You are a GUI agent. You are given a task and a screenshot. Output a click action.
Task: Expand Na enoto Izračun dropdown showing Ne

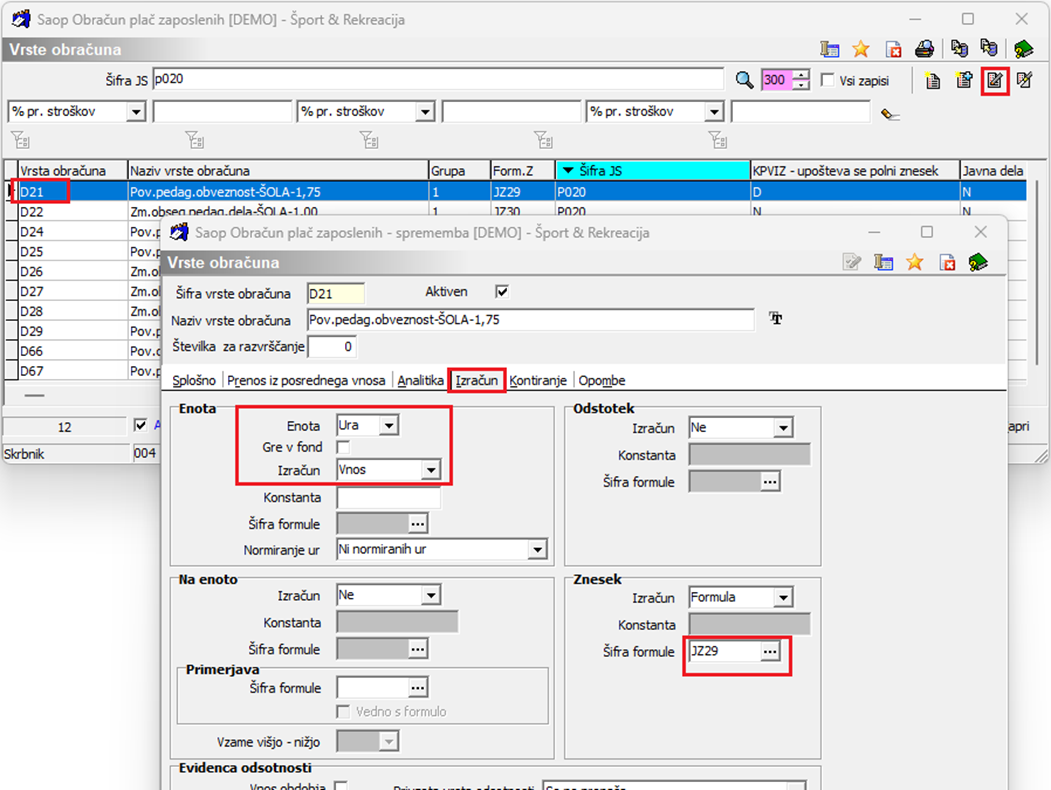pos(431,595)
